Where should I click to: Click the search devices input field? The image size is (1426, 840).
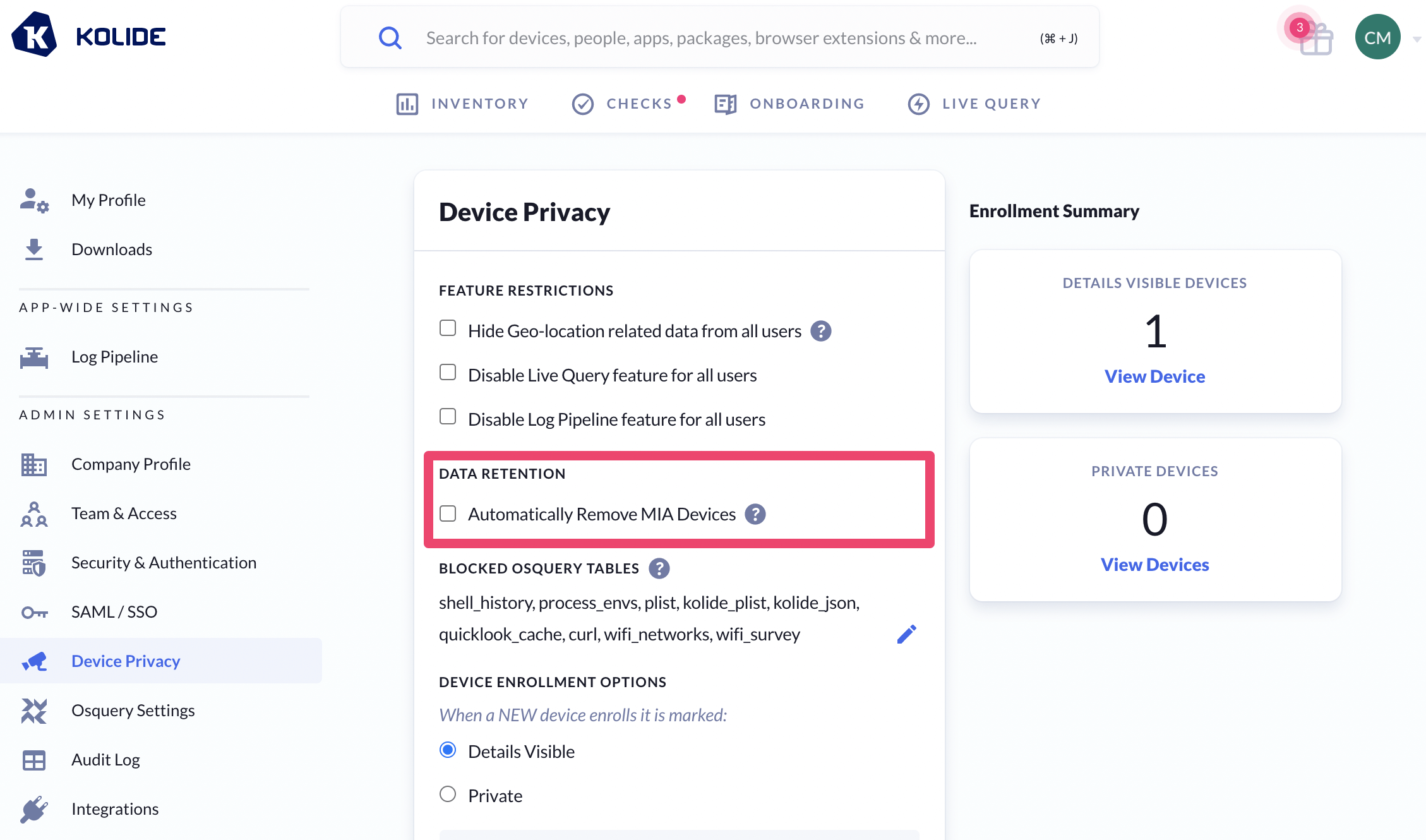coord(701,38)
